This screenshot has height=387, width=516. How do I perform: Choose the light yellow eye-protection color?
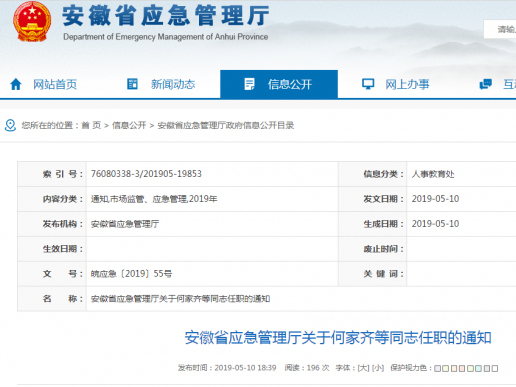pyautogui.click(x=445, y=368)
